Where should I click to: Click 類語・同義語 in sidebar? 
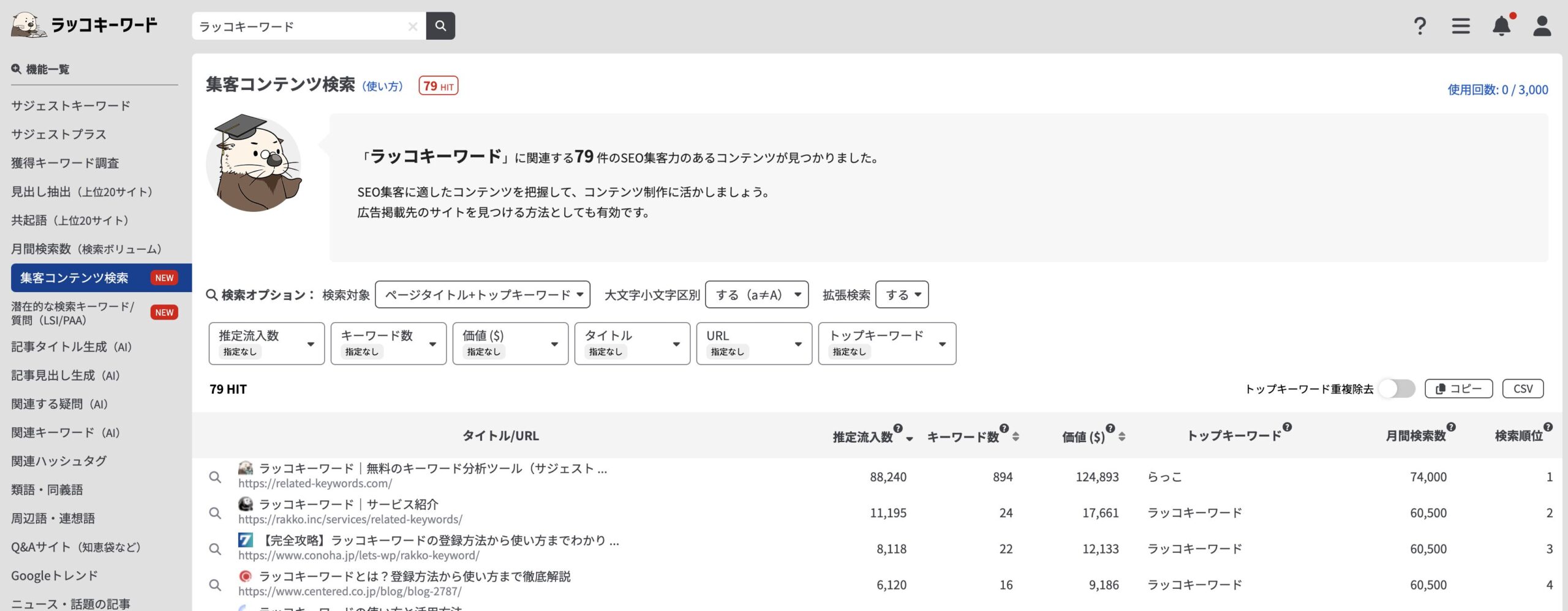click(x=47, y=490)
